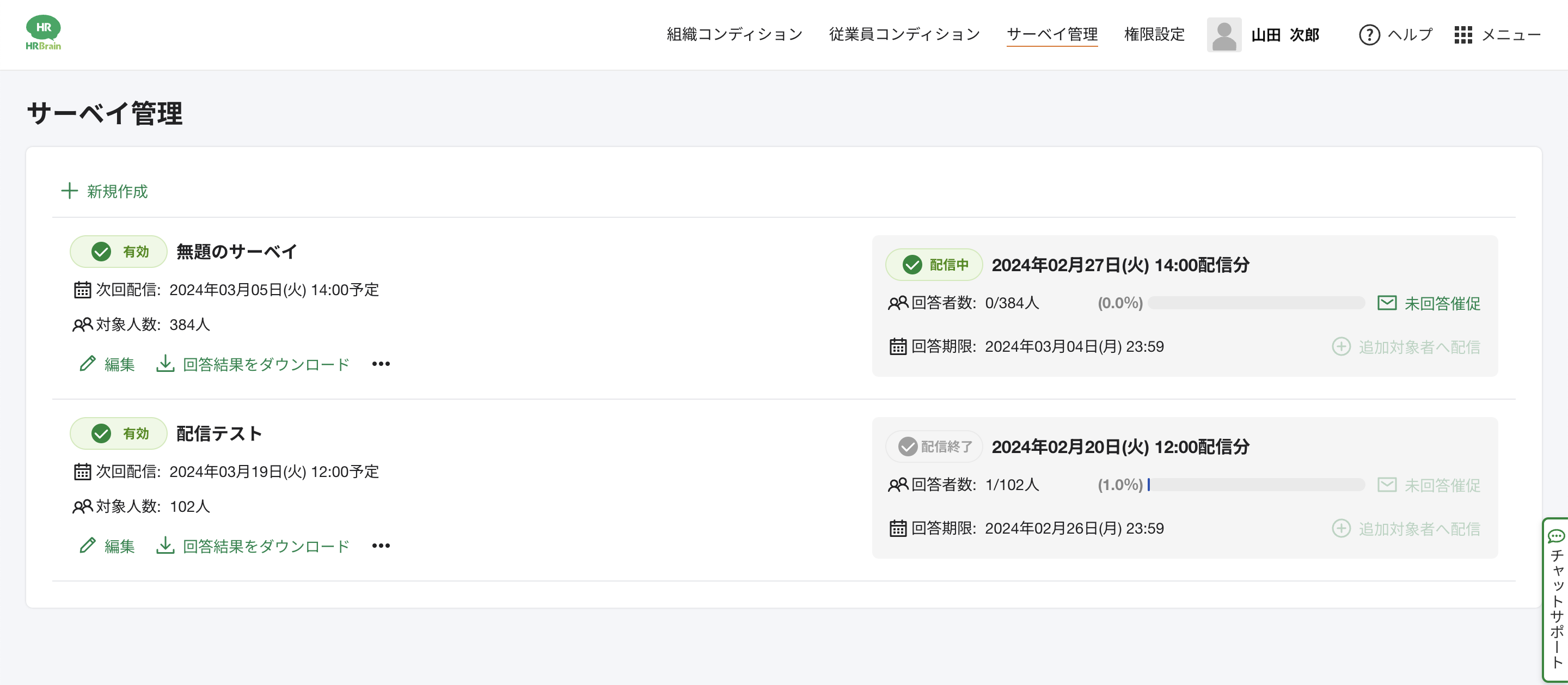Click download icon for 配信テスト
The height and width of the screenshot is (685, 1568).
click(165, 546)
